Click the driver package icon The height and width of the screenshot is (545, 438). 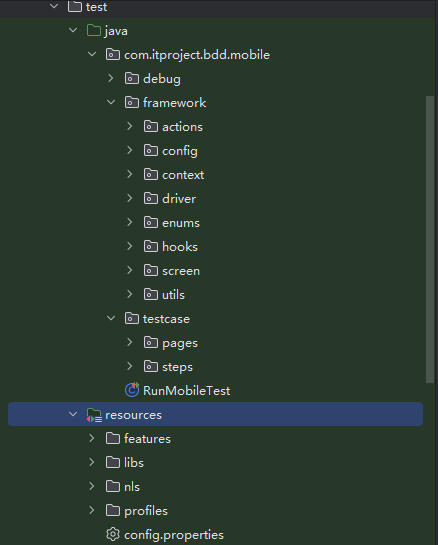pos(151,198)
